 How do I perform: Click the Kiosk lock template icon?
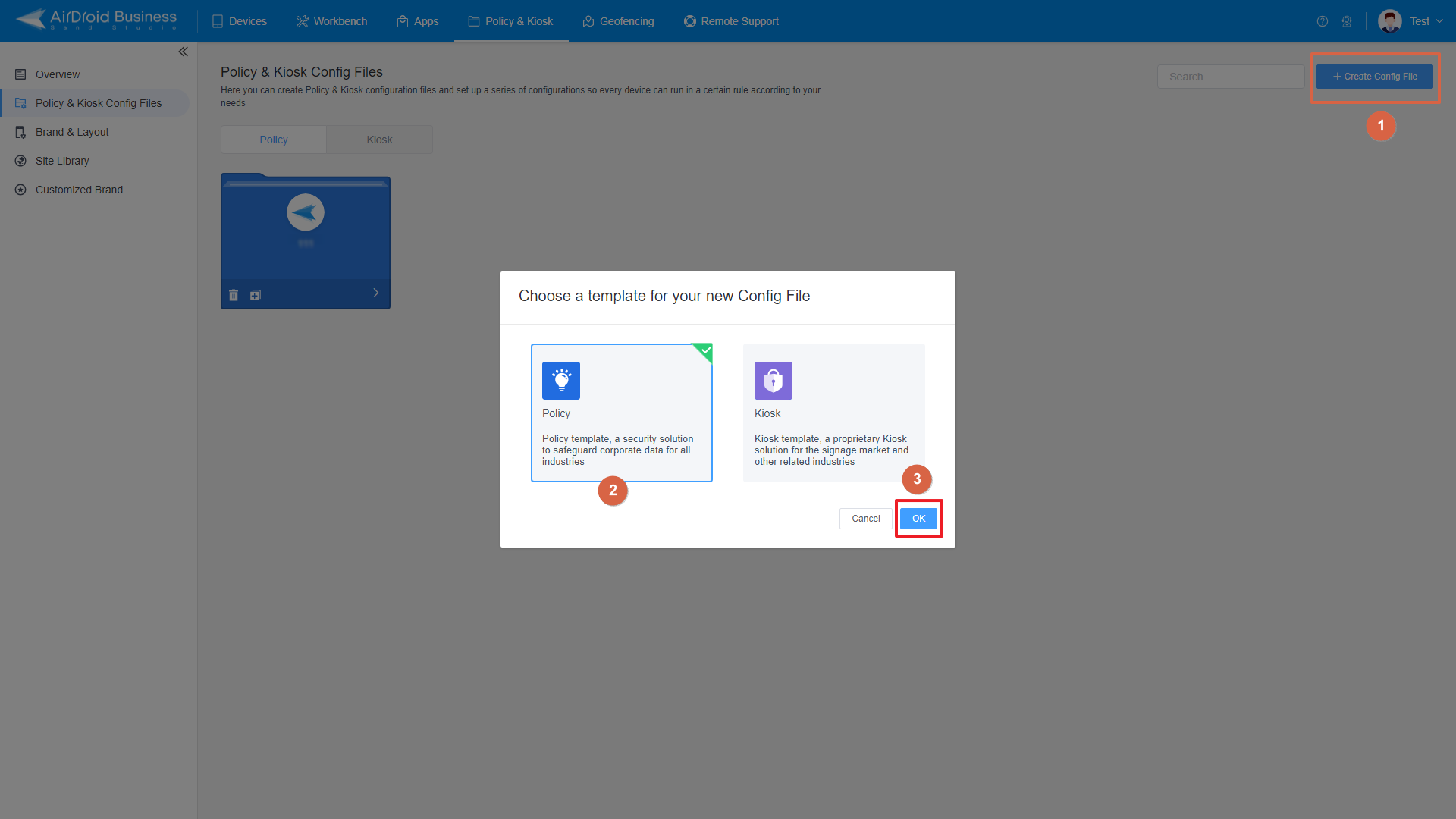[773, 381]
